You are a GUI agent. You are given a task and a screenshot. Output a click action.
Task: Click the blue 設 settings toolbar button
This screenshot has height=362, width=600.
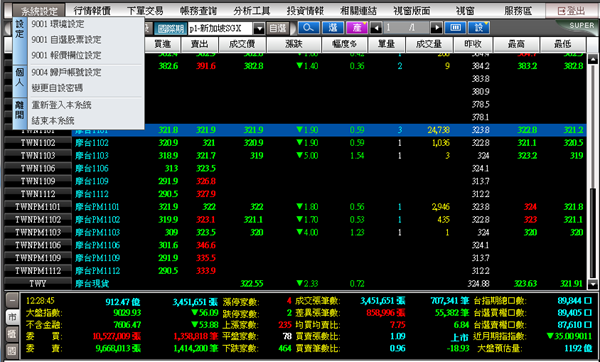479,28
